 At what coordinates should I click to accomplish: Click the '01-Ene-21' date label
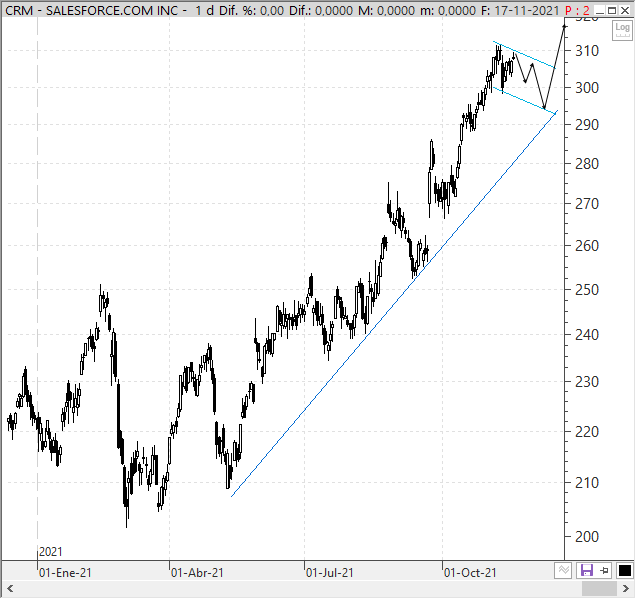65,573
